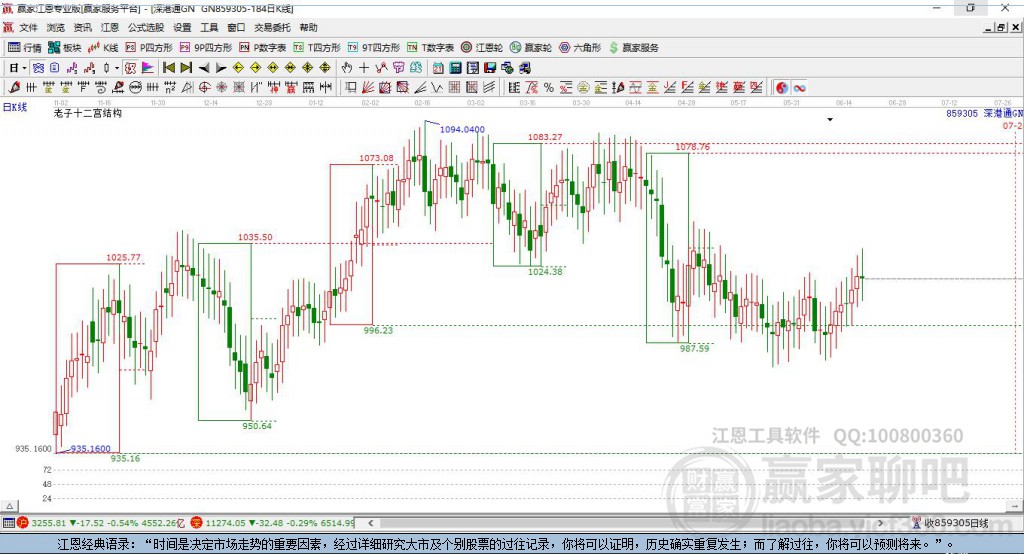Screen dimensions: 1024x554
Task: Click the 行情 toolbar button
Action: 25,48
